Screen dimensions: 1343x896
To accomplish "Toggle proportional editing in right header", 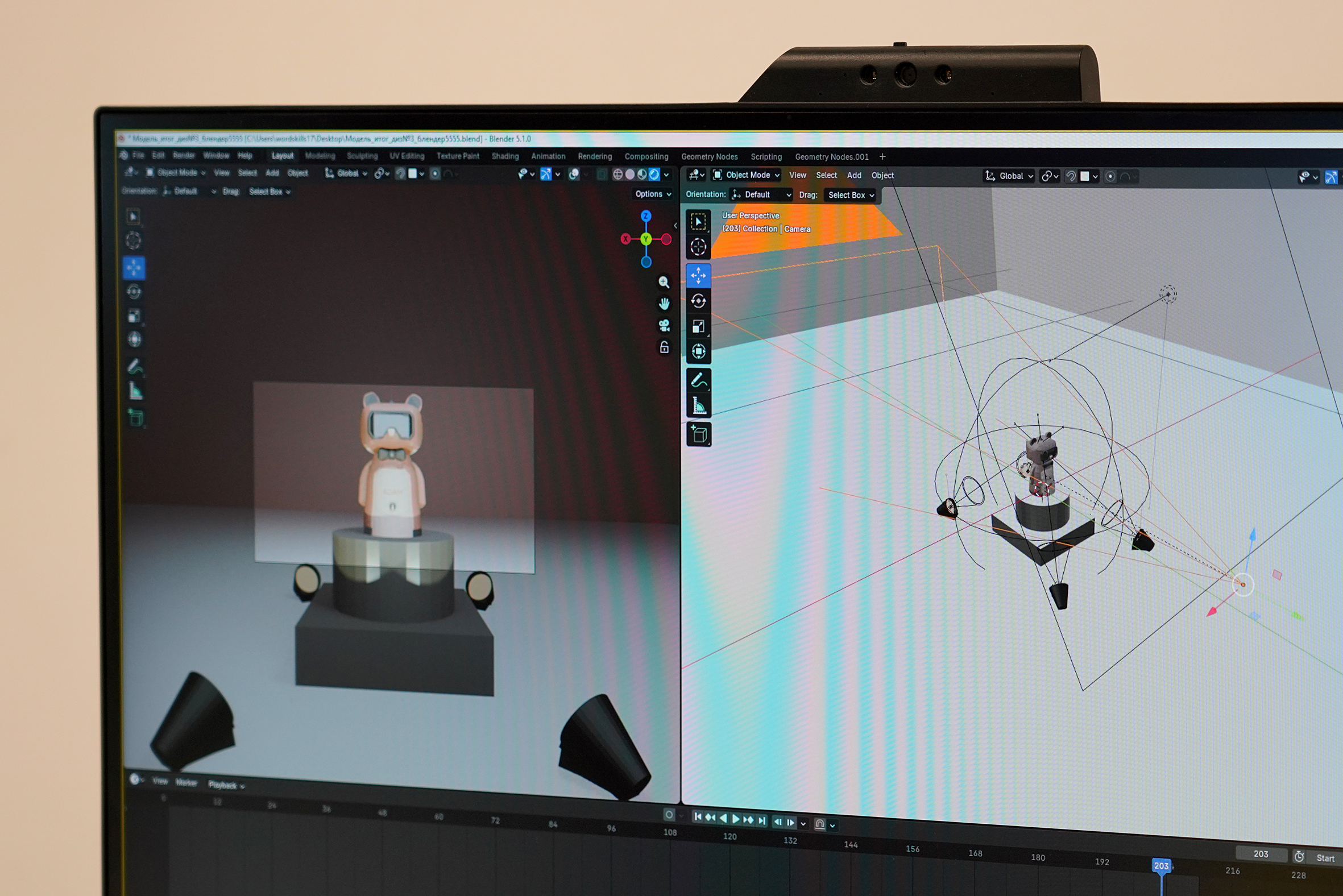I will pyautogui.click(x=1110, y=177).
